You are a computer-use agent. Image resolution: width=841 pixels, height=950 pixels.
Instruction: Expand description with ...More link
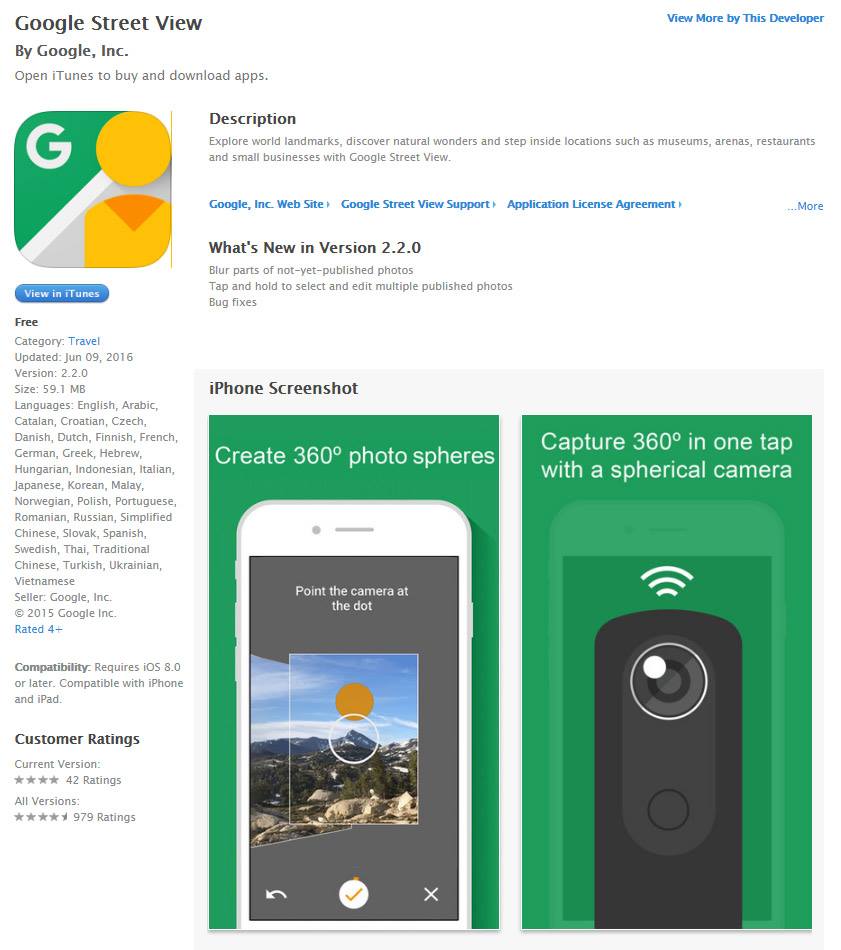[x=805, y=206]
